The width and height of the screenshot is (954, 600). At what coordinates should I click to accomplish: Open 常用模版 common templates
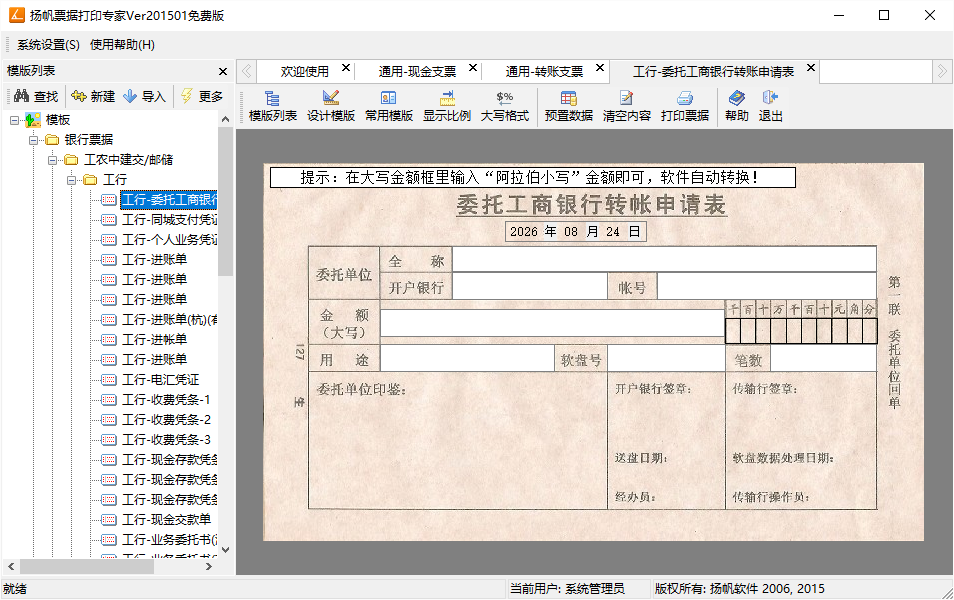tap(388, 106)
